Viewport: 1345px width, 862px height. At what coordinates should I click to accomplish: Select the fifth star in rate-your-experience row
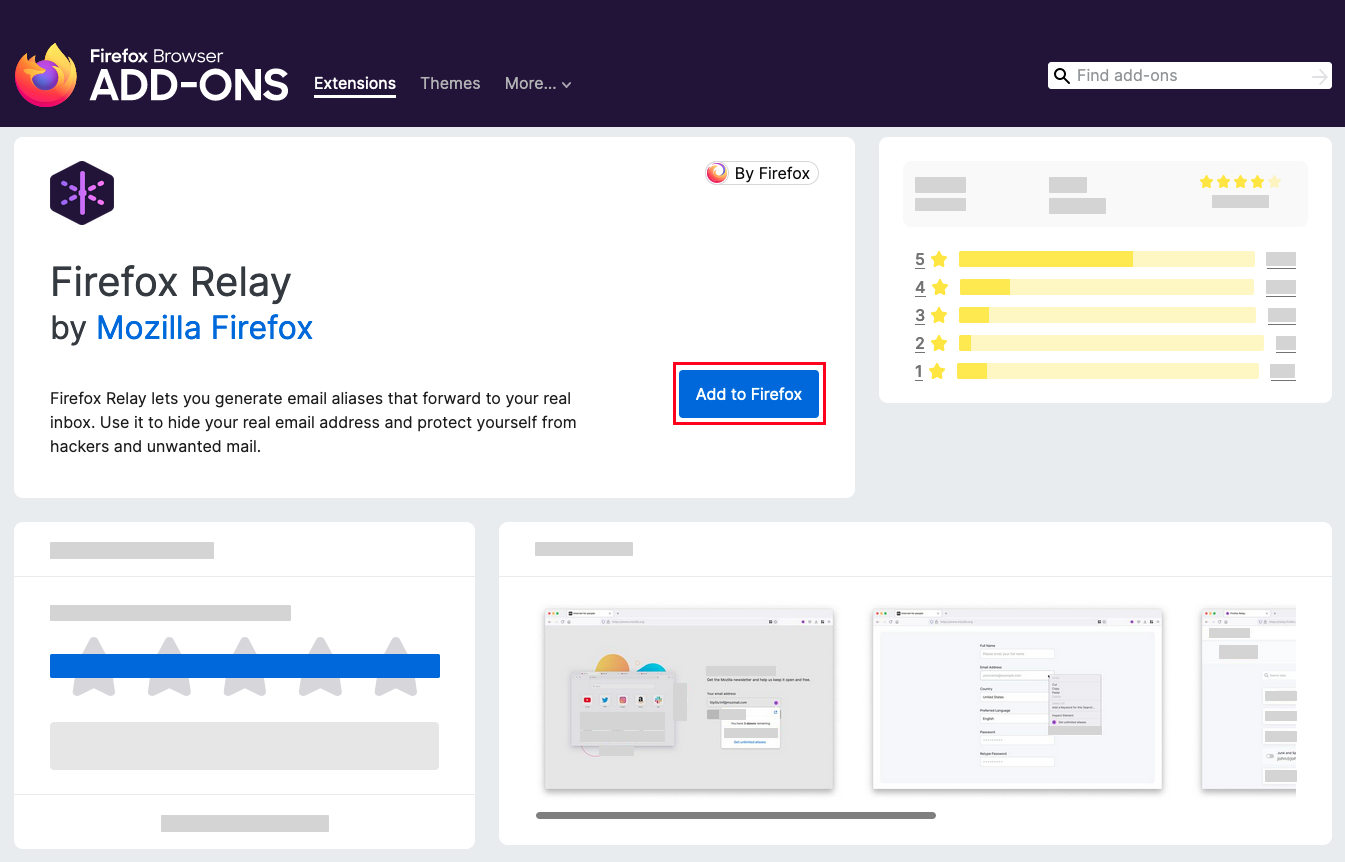click(396, 666)
